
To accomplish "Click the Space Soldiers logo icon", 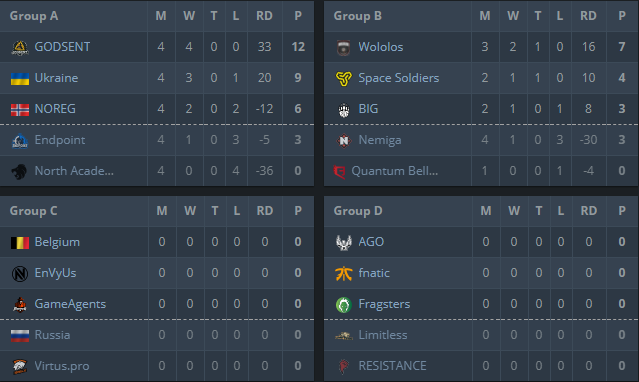I will [x=344, y=78].
